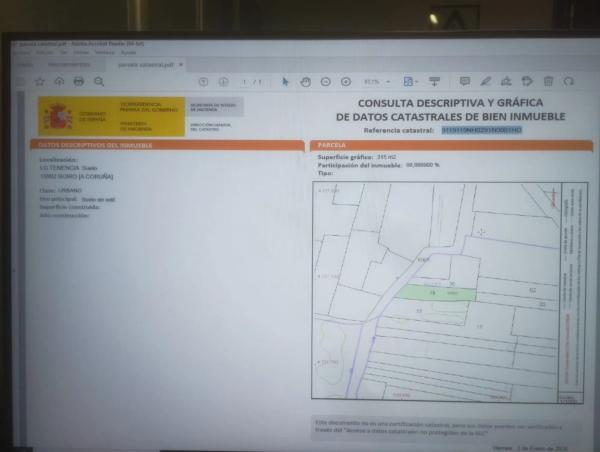The height and width of the screenshot is (452, 600).
Task: Select the highlight pen tool
Action: (x=486, y=81)
